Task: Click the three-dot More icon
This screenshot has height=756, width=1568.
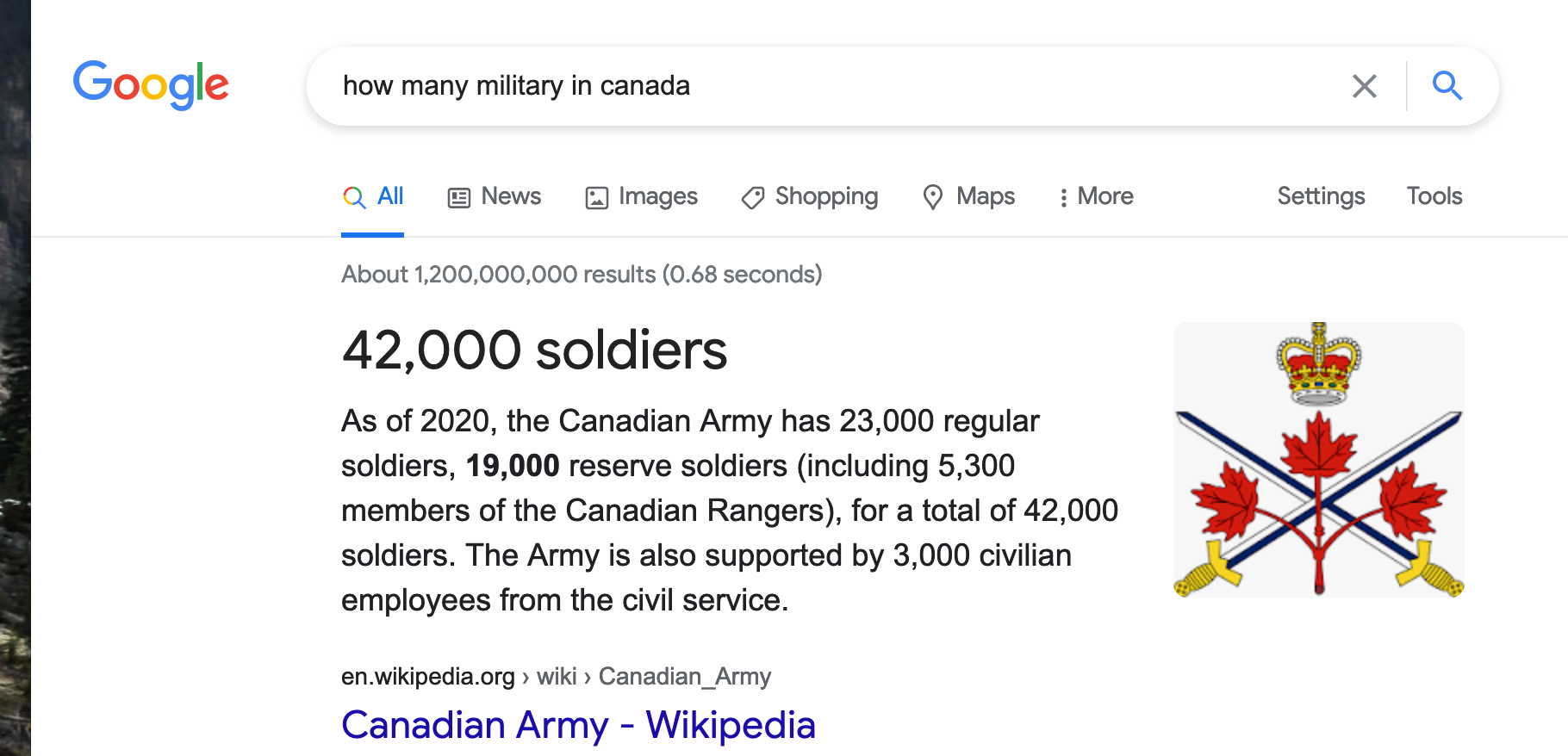Action: 1064,198
